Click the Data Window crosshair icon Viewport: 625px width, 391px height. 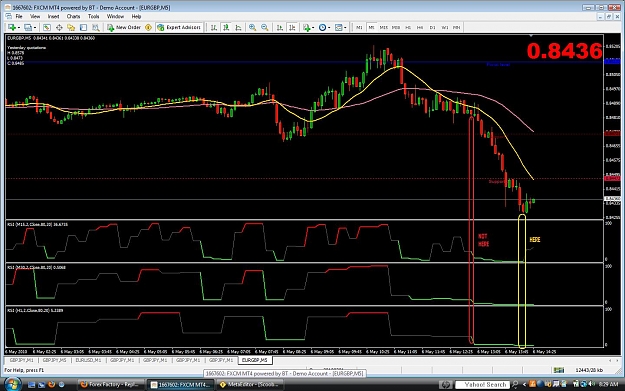click(59, 28)
